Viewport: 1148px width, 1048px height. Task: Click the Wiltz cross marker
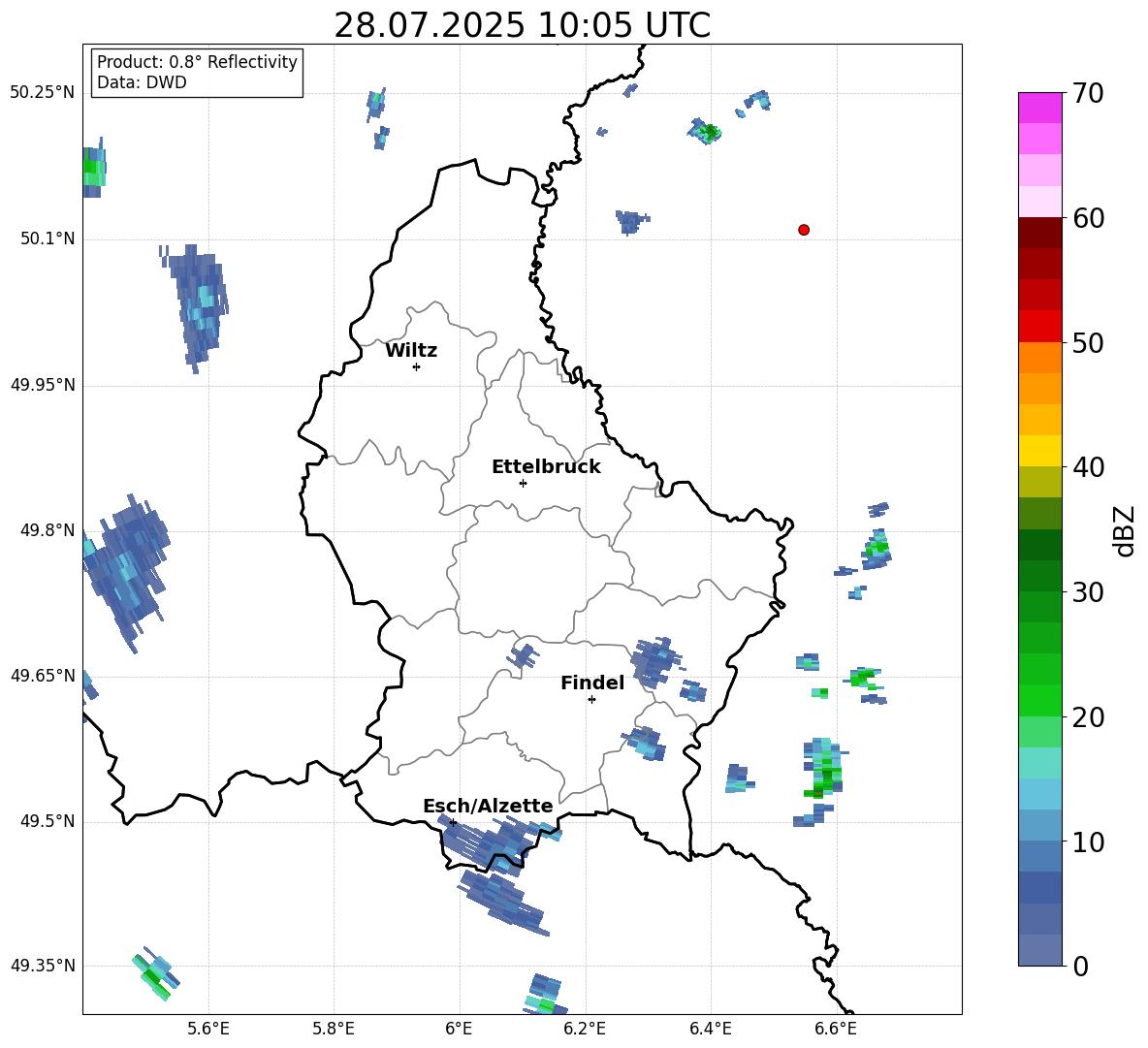pos(416,366)
